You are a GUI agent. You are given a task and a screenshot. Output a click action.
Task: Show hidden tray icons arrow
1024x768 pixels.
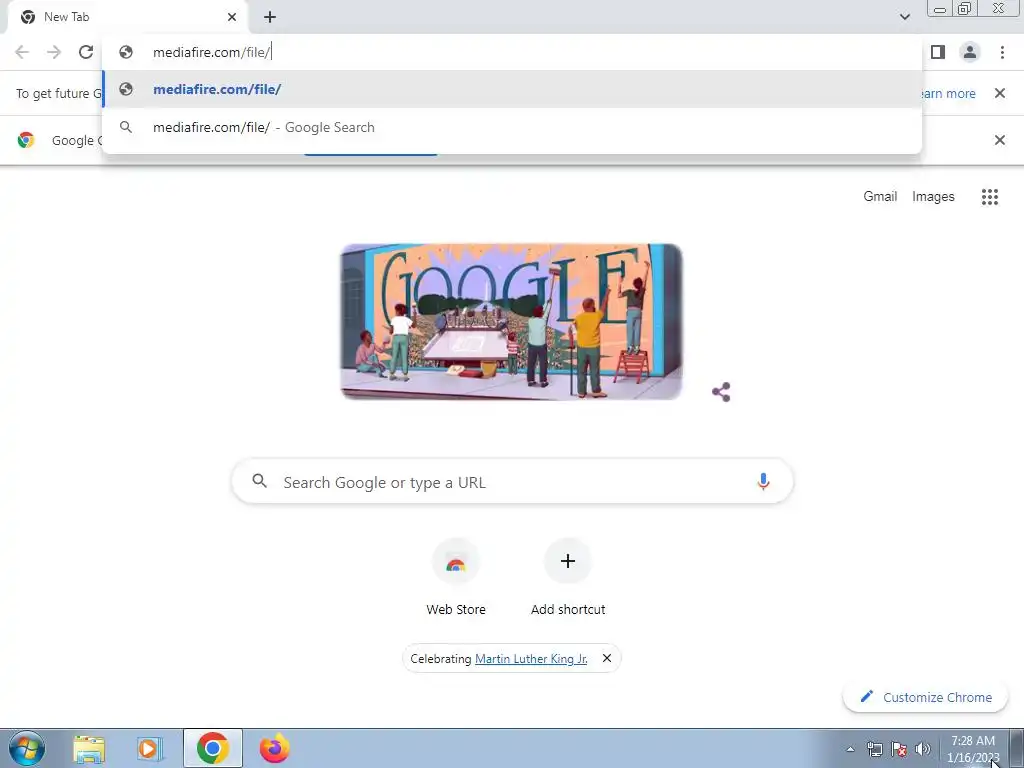[x=850, y=749]
